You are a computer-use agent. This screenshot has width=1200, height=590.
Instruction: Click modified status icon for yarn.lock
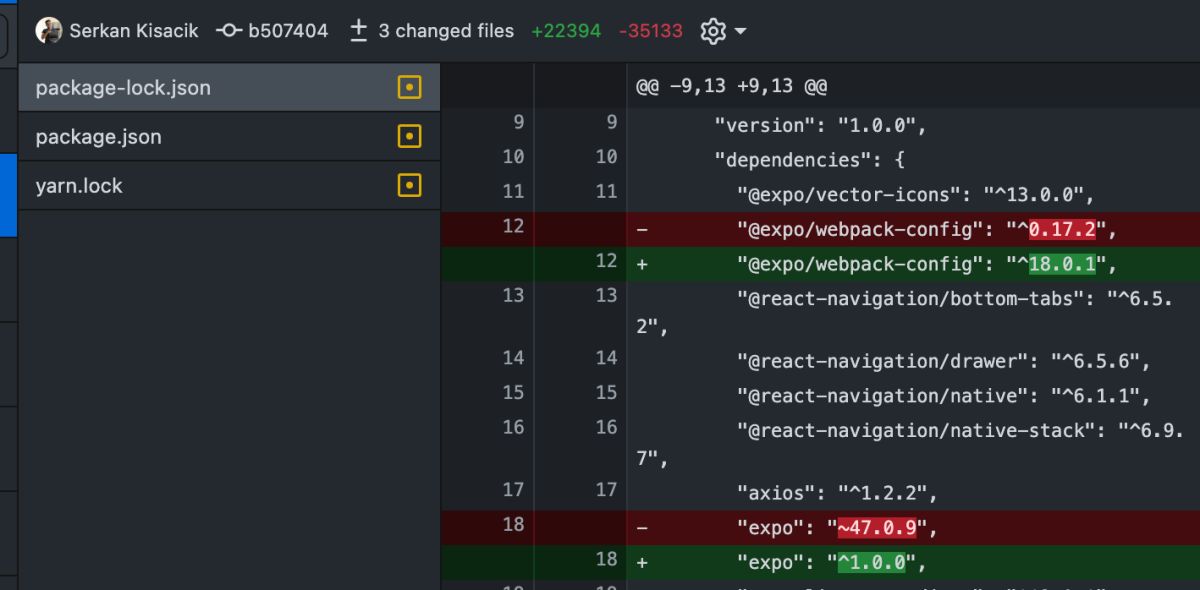coord(409,186)
